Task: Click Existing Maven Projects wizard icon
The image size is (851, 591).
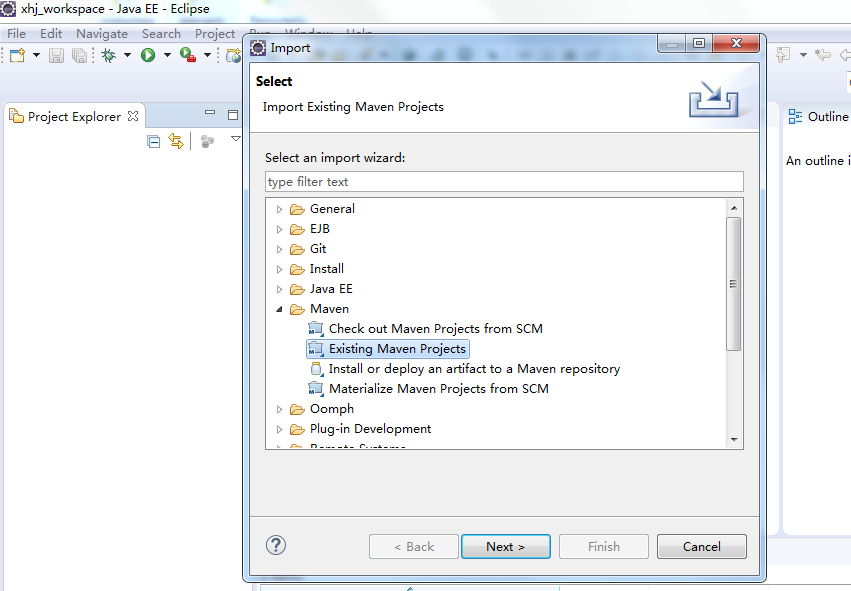Action: [316, 349]
